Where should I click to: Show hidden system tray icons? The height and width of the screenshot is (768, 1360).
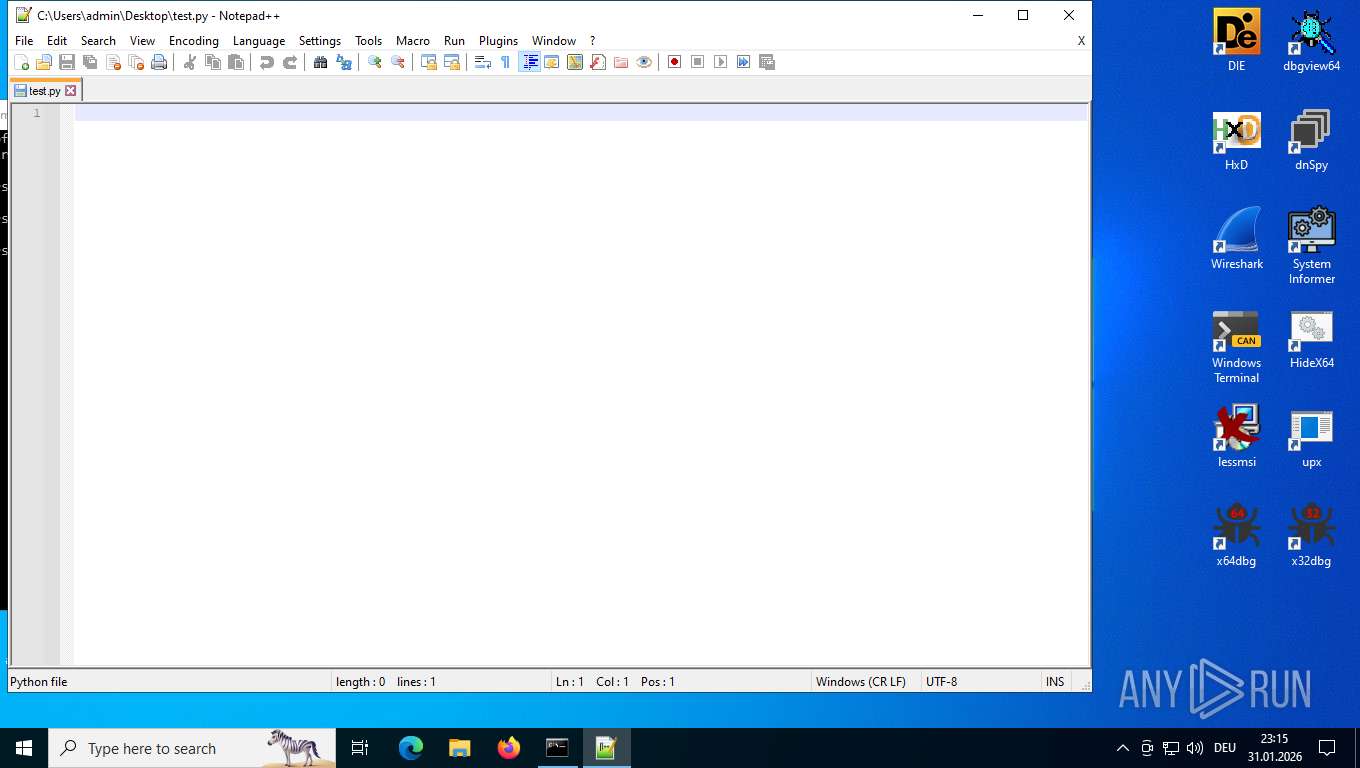pos(1122,748)
